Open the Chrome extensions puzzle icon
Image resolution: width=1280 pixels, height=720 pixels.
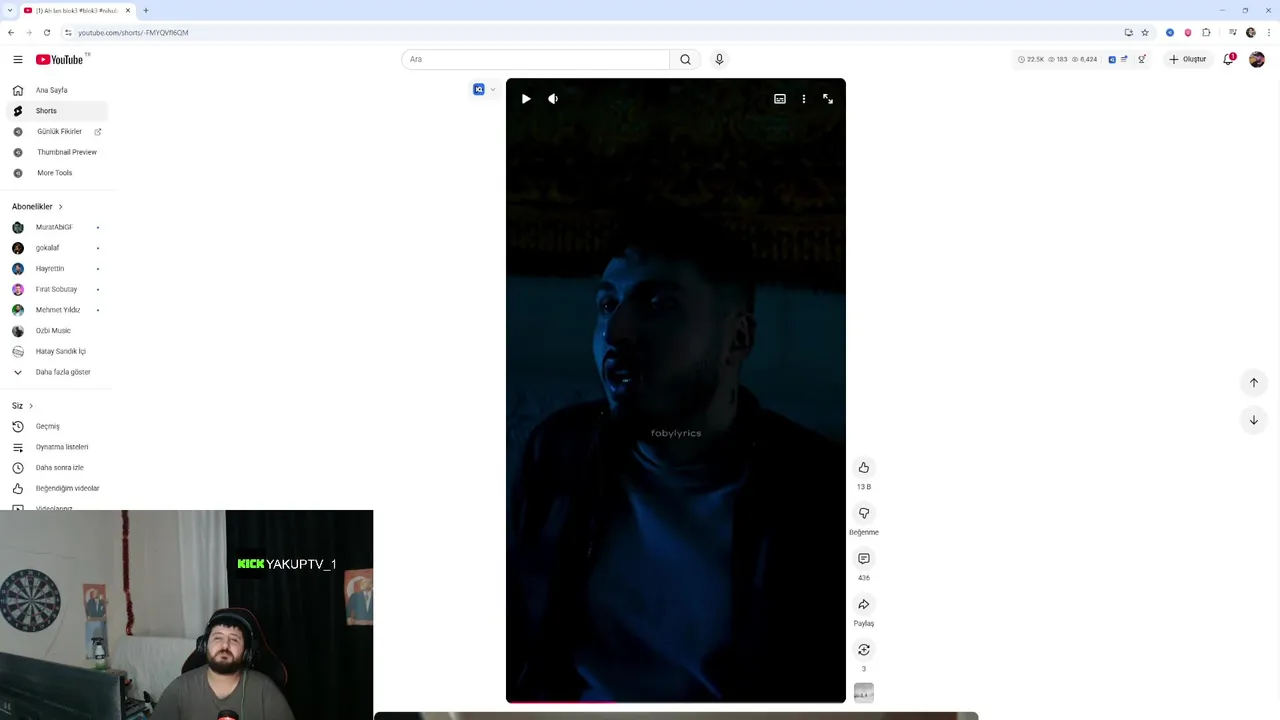[x=1207, y=32]
